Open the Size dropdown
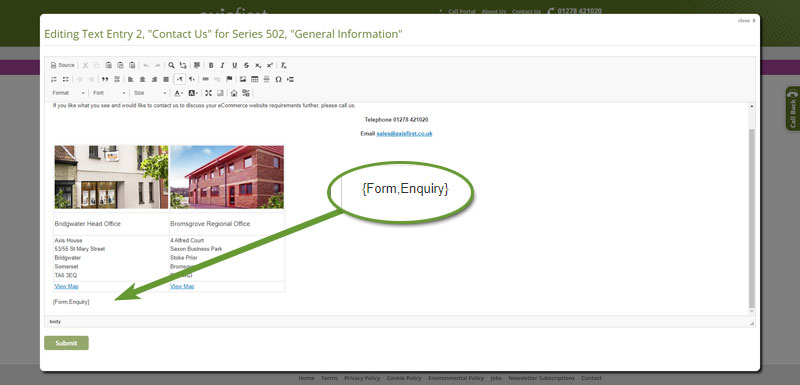800x385 pixels. tap(150, 93)
